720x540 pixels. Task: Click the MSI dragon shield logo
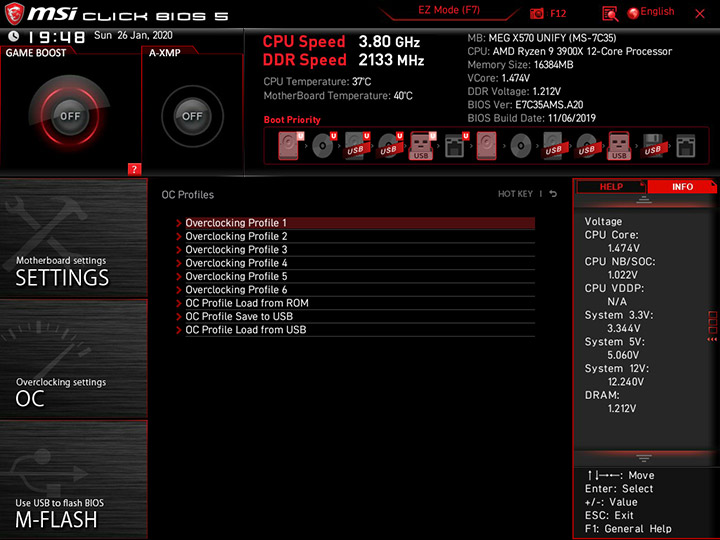tap(14, 13)
